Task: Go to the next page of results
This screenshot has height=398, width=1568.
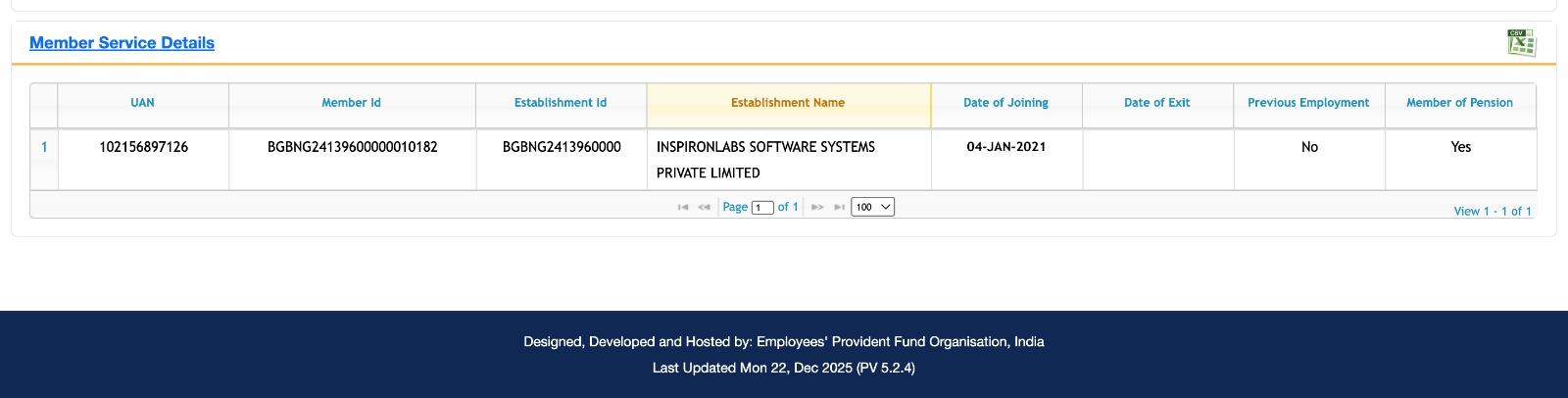Action: (817, 207)
